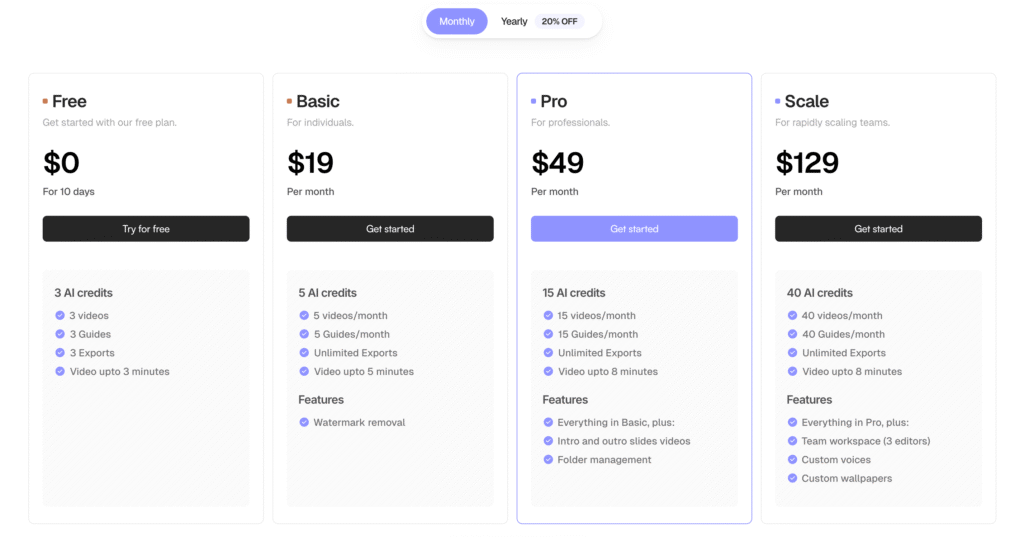Click checkmark beside Team workspace (3 editors)
Screen dimensions: 1024x537
tap(792, 441)
